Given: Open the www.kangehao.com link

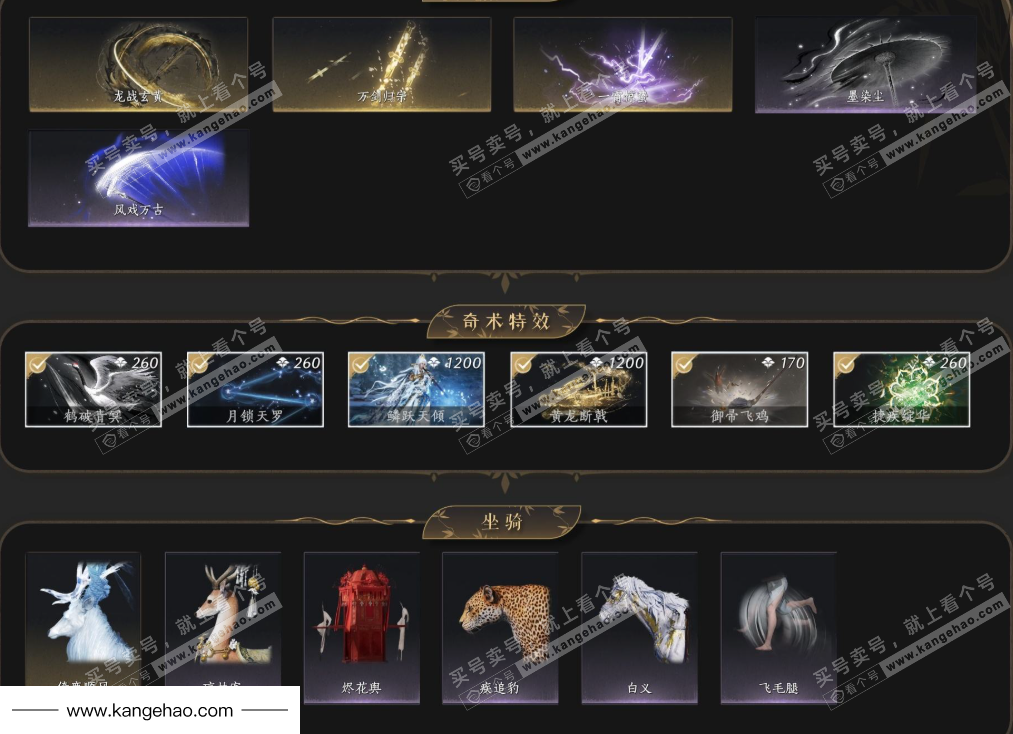Looking at the screenshot, I should click(x=150, y=710).
